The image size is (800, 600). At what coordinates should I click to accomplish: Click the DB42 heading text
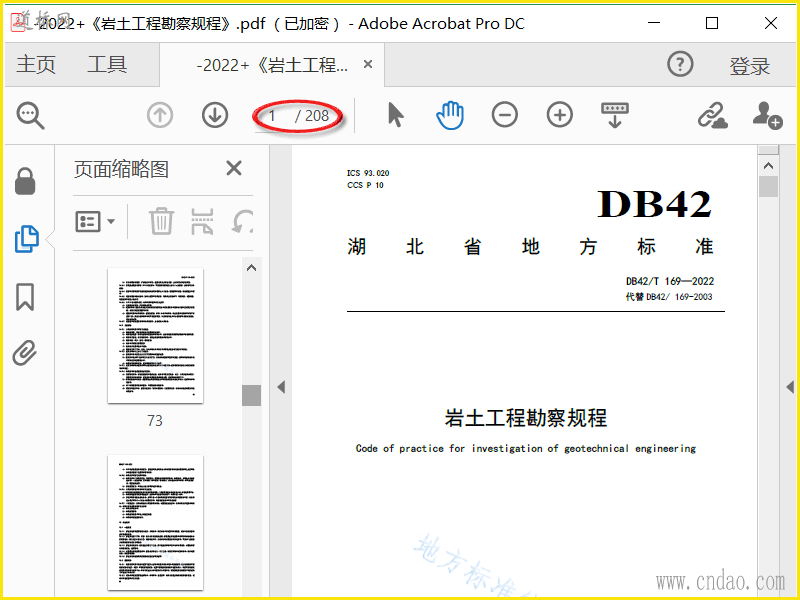point(654,204)
